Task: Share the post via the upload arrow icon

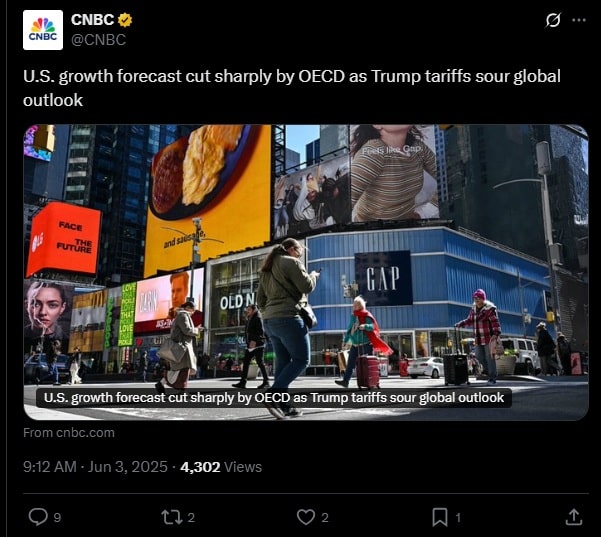Action: pyautogui.click(x=574, y=517)
